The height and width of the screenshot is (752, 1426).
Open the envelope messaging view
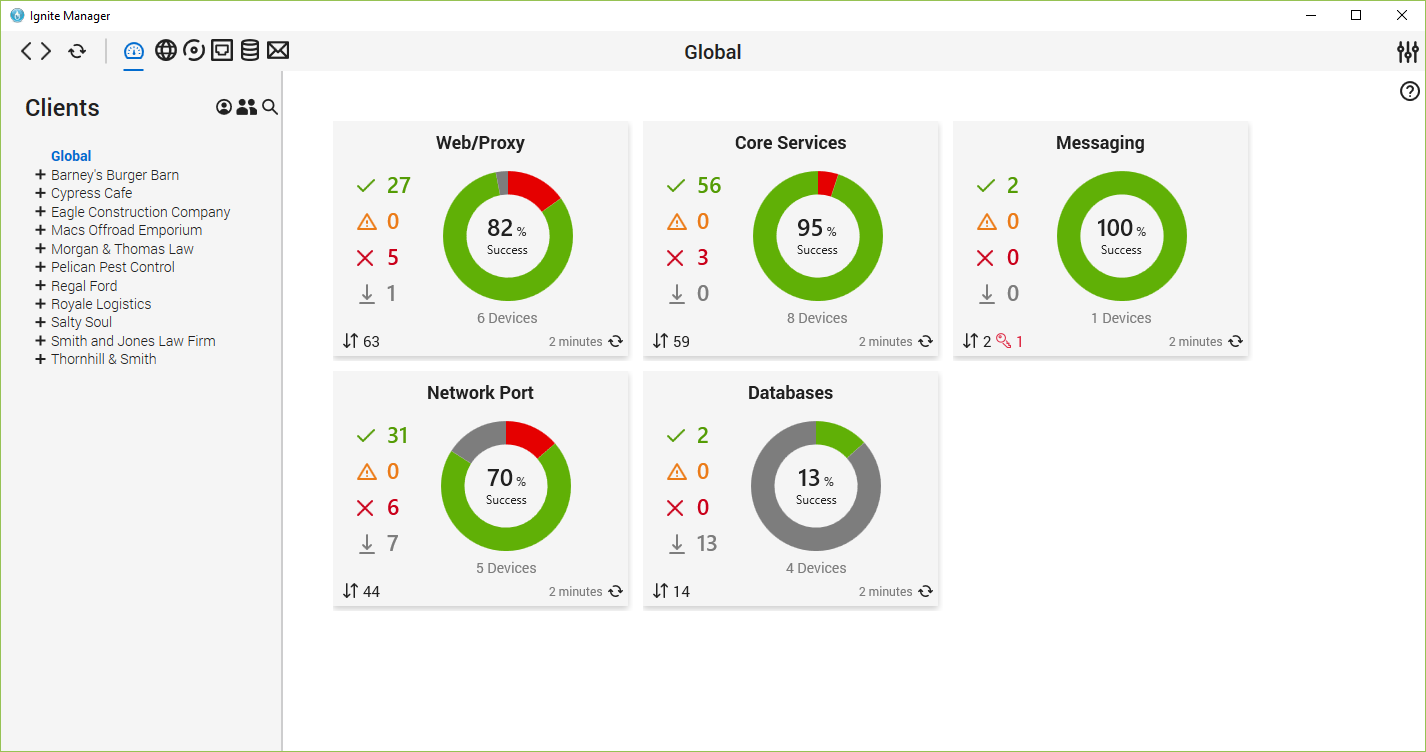click(x=278, y=51)
